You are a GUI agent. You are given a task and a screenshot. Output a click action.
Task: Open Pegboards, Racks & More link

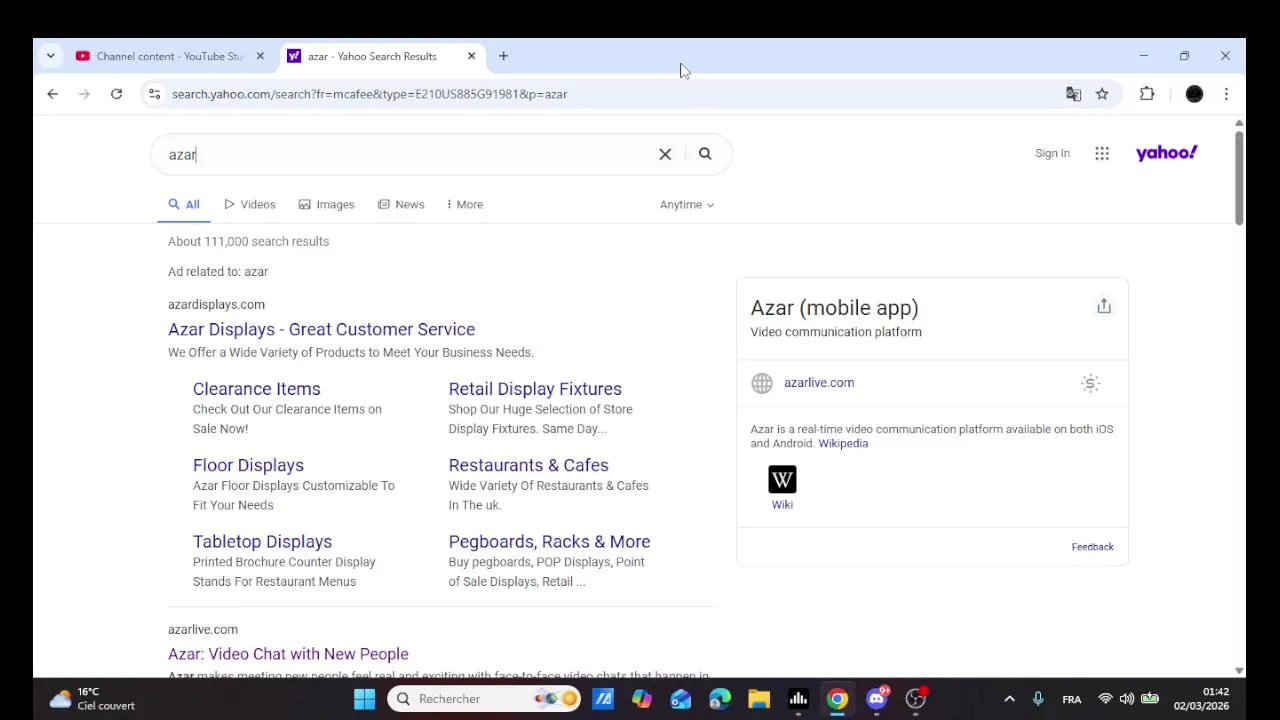tap(549, 541)
